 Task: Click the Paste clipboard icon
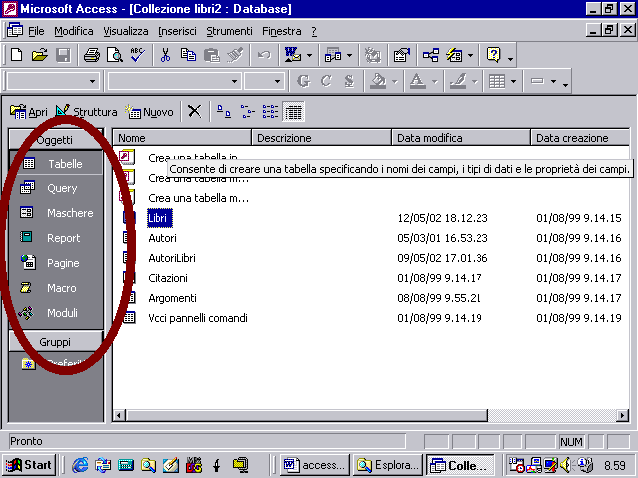pos(212,55)
